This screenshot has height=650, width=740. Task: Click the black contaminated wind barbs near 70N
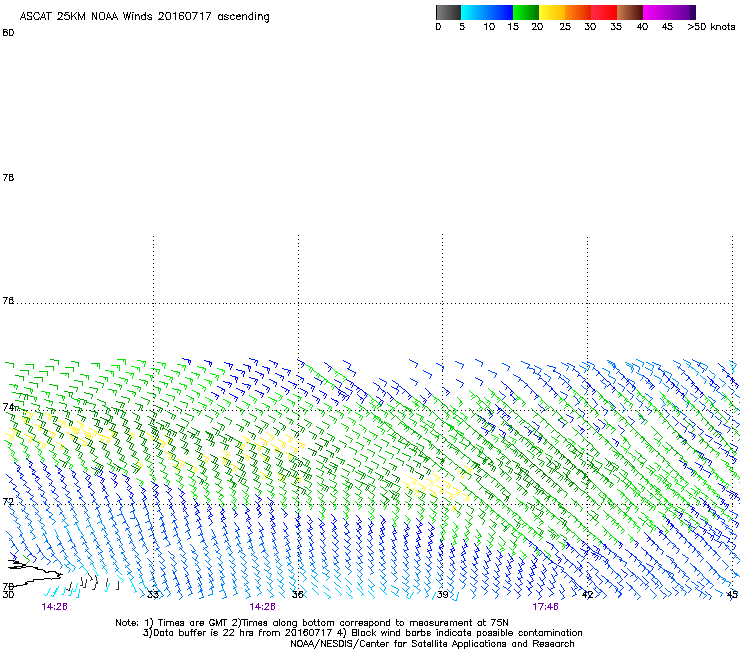(x=92, y=583)
